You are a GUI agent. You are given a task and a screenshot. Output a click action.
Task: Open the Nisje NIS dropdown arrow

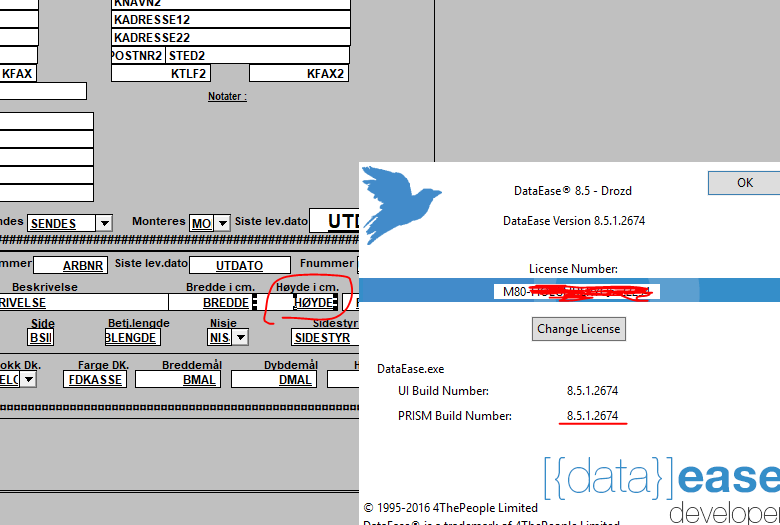[x=240, y=337]
